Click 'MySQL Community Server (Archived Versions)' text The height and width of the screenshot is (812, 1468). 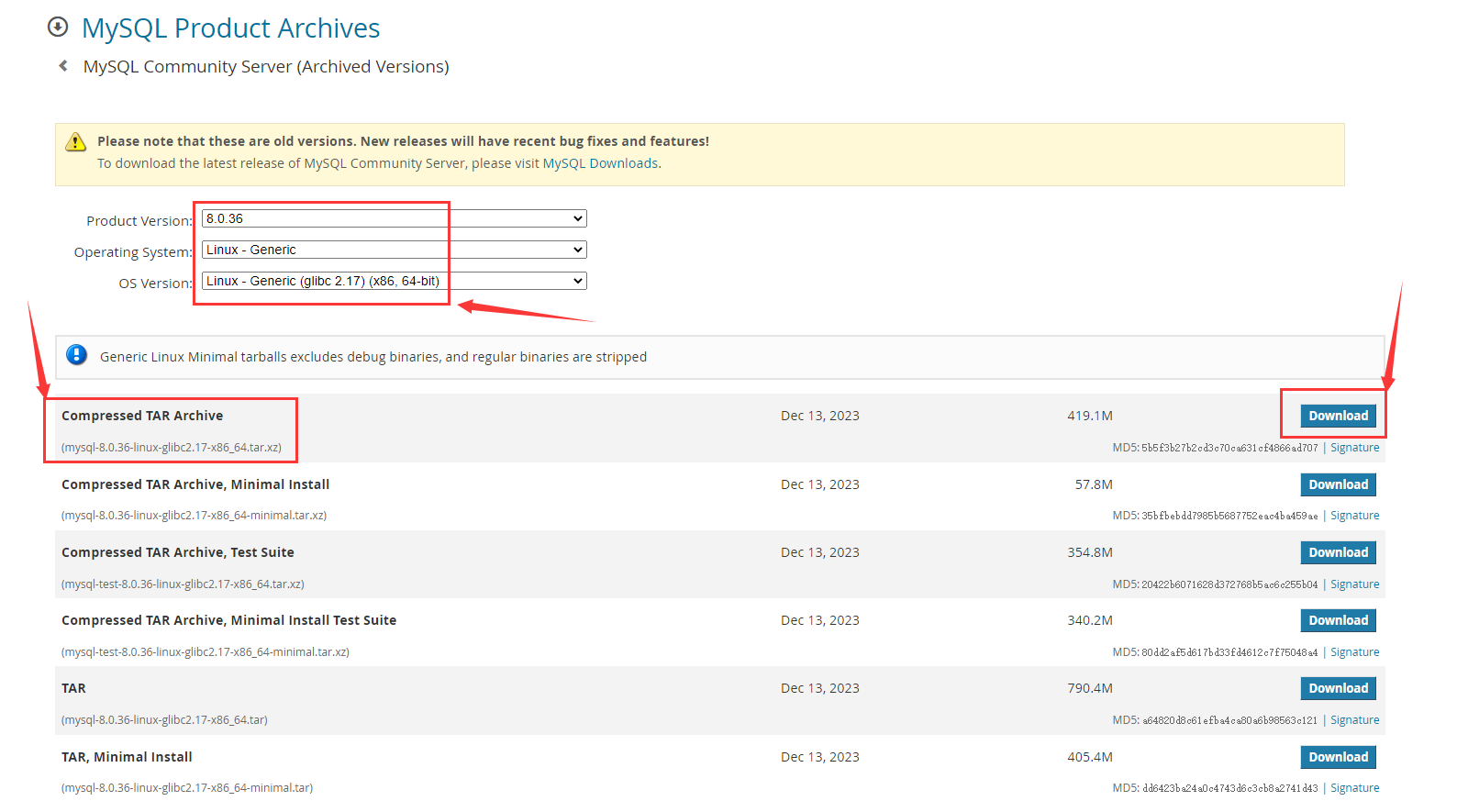266,66
